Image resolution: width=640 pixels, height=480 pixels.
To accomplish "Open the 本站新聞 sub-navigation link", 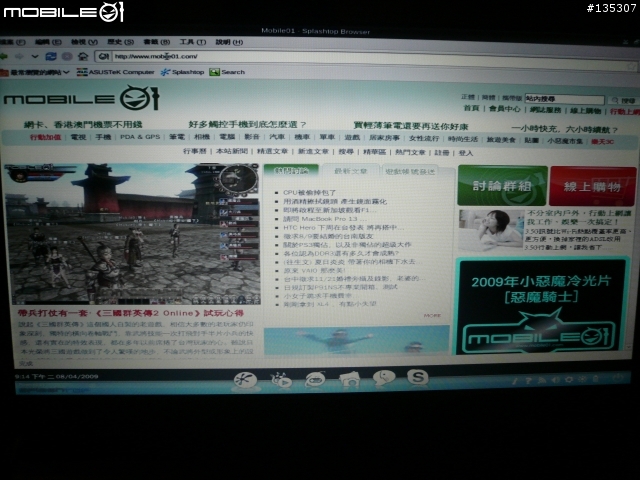I will click(231, 151).
